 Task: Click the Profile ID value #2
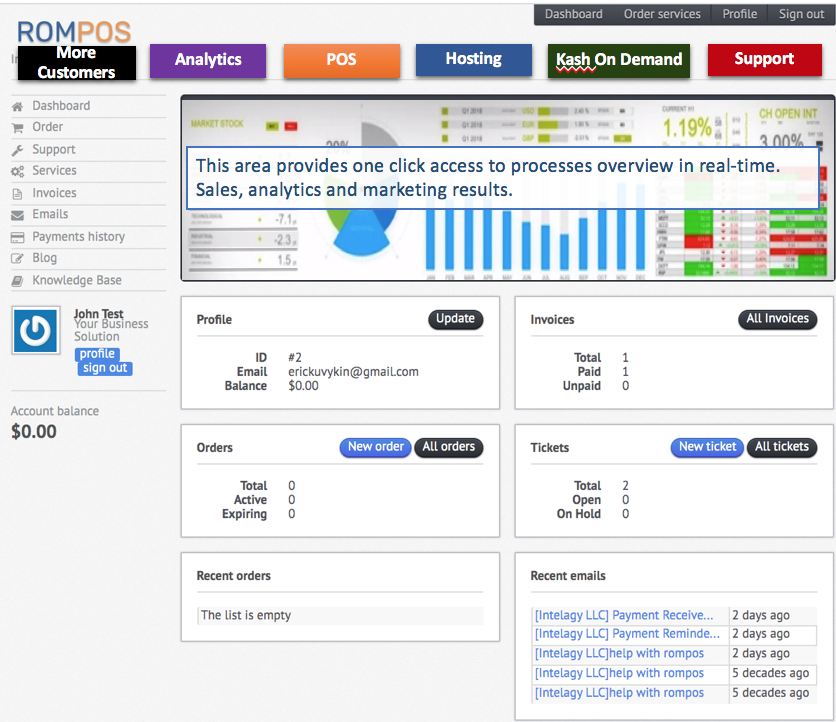coord(295,358)
